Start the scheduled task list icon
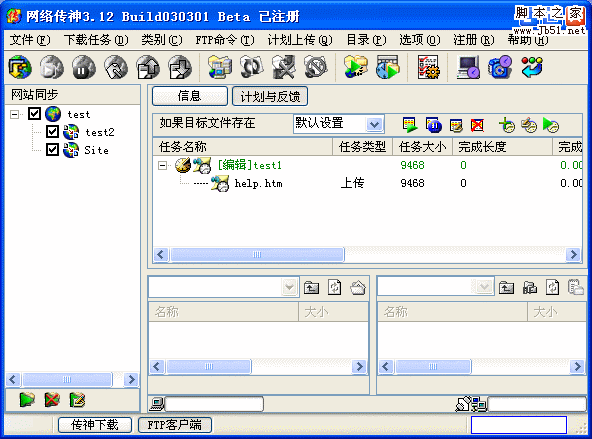The height and width of the screenshot is (439, 592). coord(410,125)
